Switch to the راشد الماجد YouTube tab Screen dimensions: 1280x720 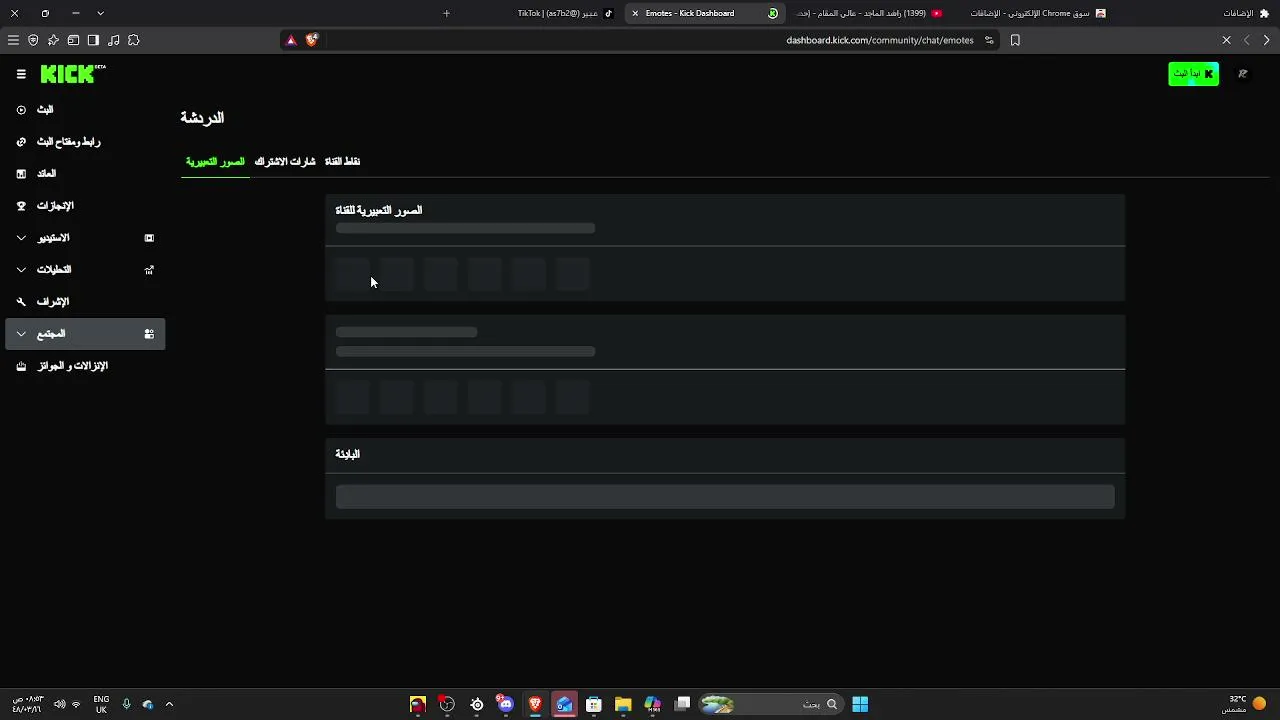[868, 13]
